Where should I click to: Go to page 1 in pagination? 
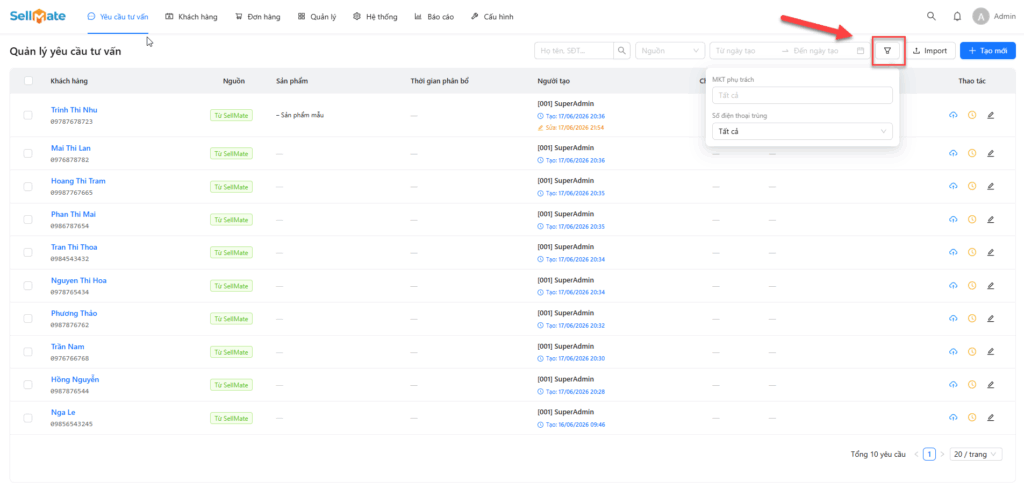click(x=929, y=454)
